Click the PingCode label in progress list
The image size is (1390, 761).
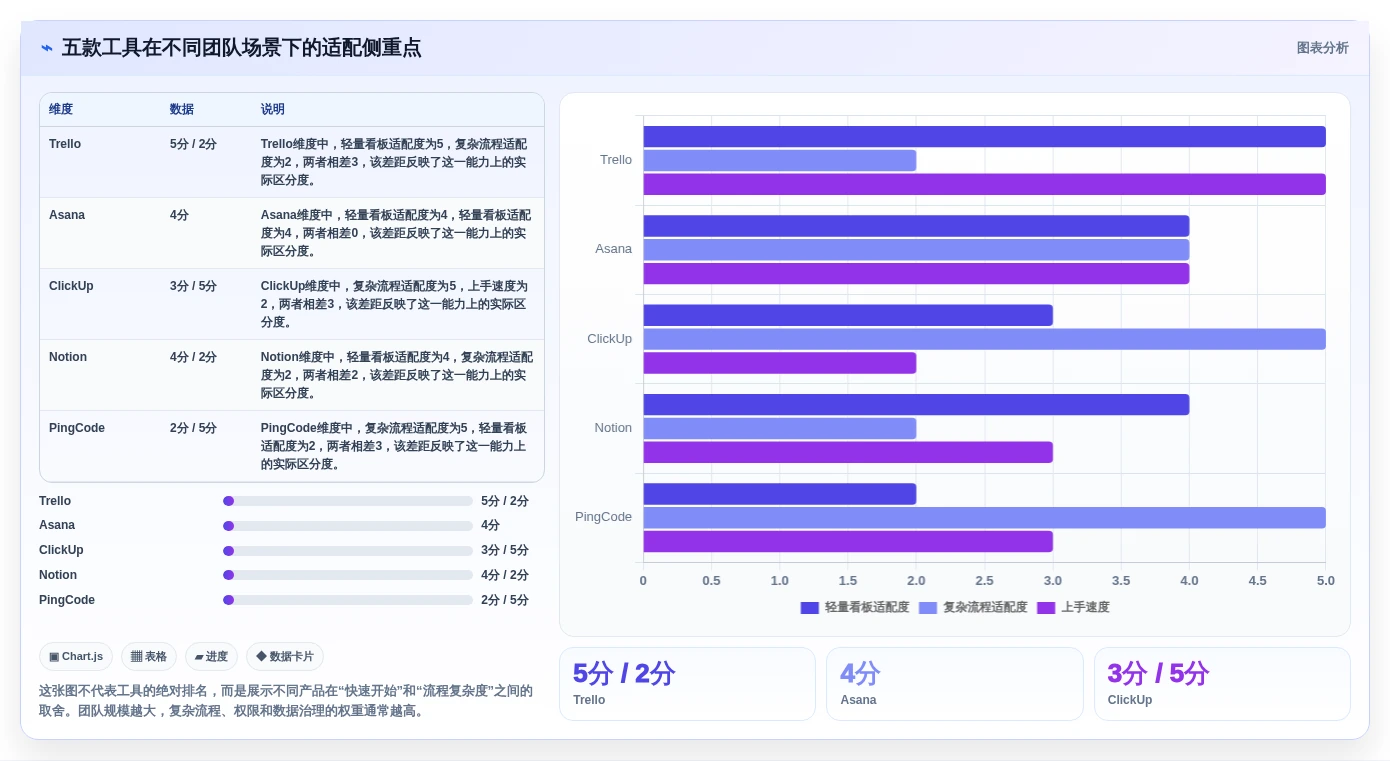pyautogui.click(x=67, y=600)
